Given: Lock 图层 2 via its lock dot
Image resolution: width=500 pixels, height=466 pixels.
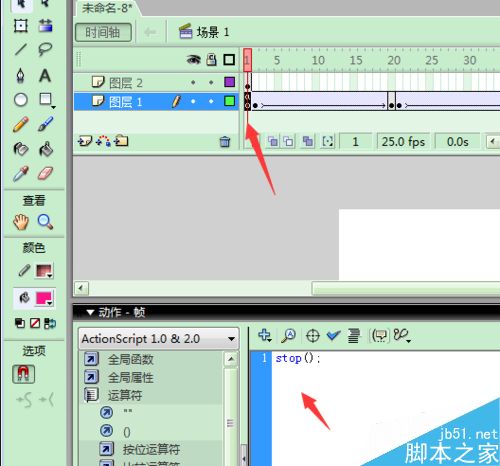Looking at the screenshot, I should (x=211, y=82).
